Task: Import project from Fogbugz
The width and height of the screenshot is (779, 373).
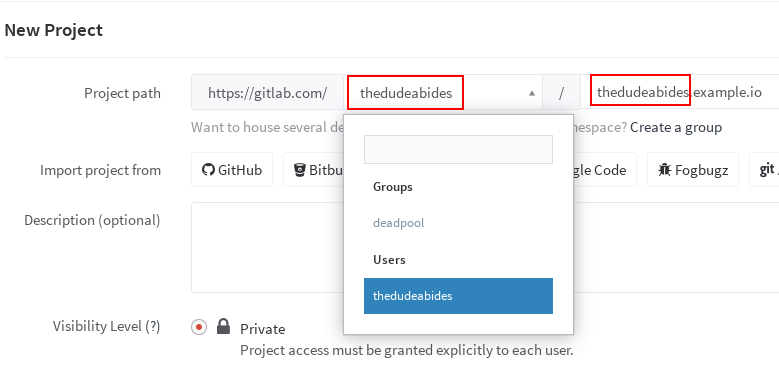Action: pos(693,170)
